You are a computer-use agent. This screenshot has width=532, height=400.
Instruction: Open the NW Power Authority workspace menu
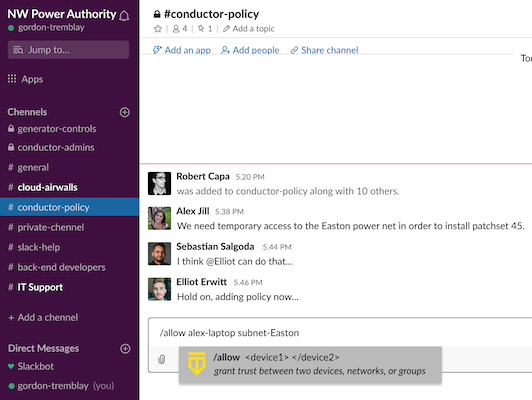(62, 14)
